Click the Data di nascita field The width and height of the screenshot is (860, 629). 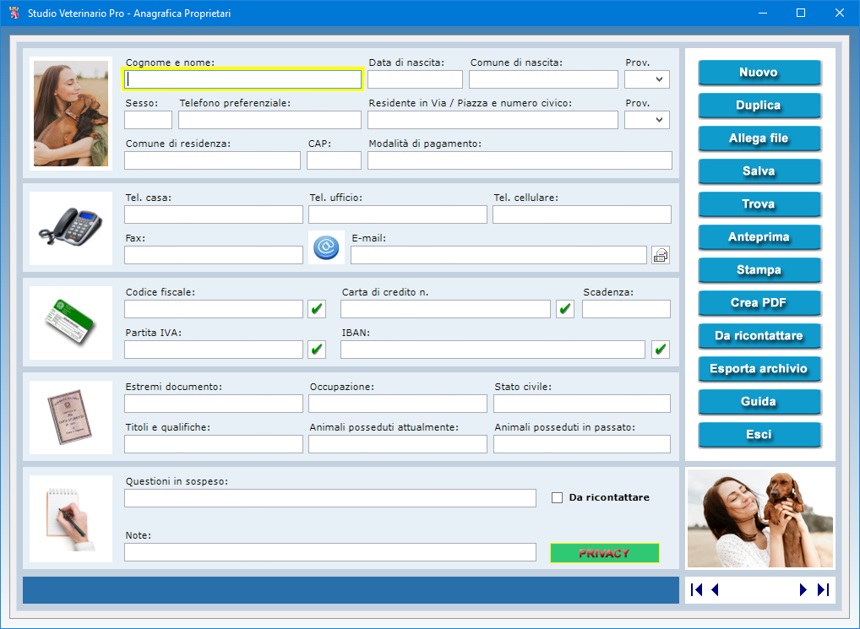point(415,80)
